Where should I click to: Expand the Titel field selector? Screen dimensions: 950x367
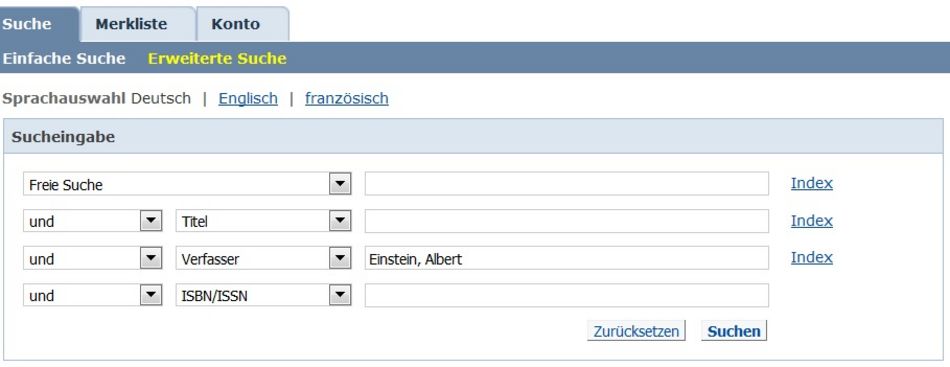[340, 221]
